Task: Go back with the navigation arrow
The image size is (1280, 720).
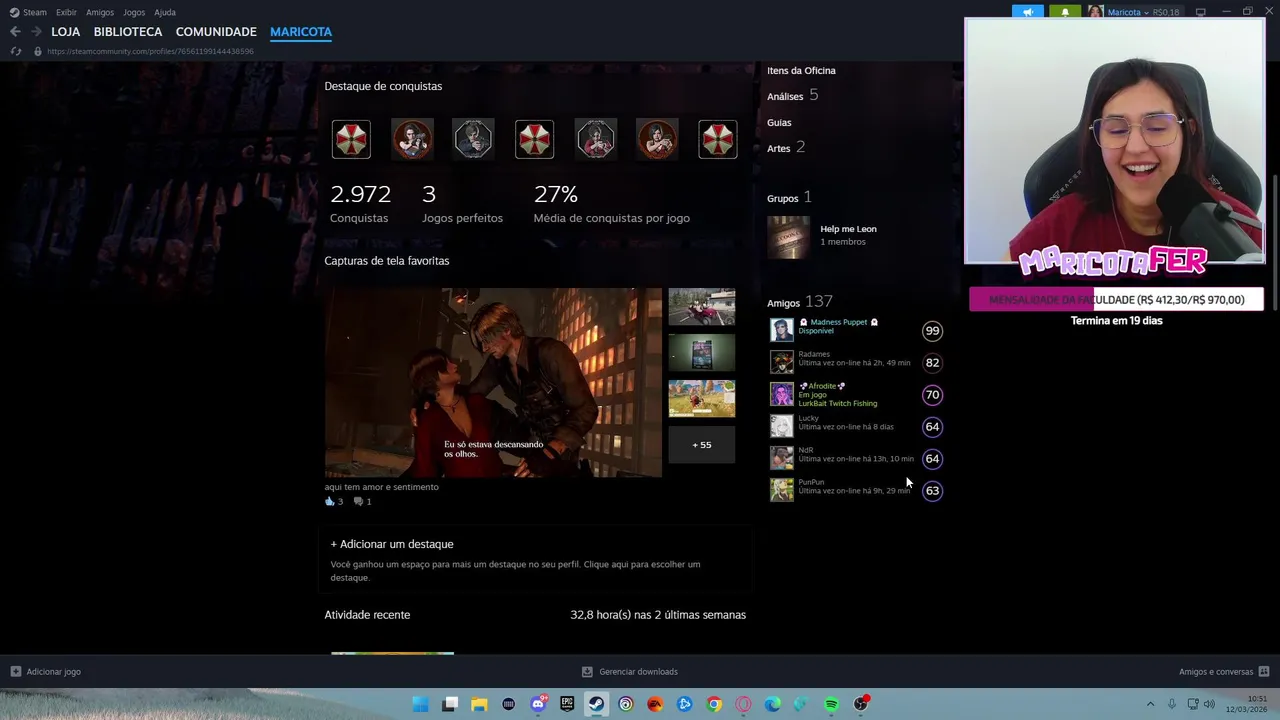Action: coord(15,32)
